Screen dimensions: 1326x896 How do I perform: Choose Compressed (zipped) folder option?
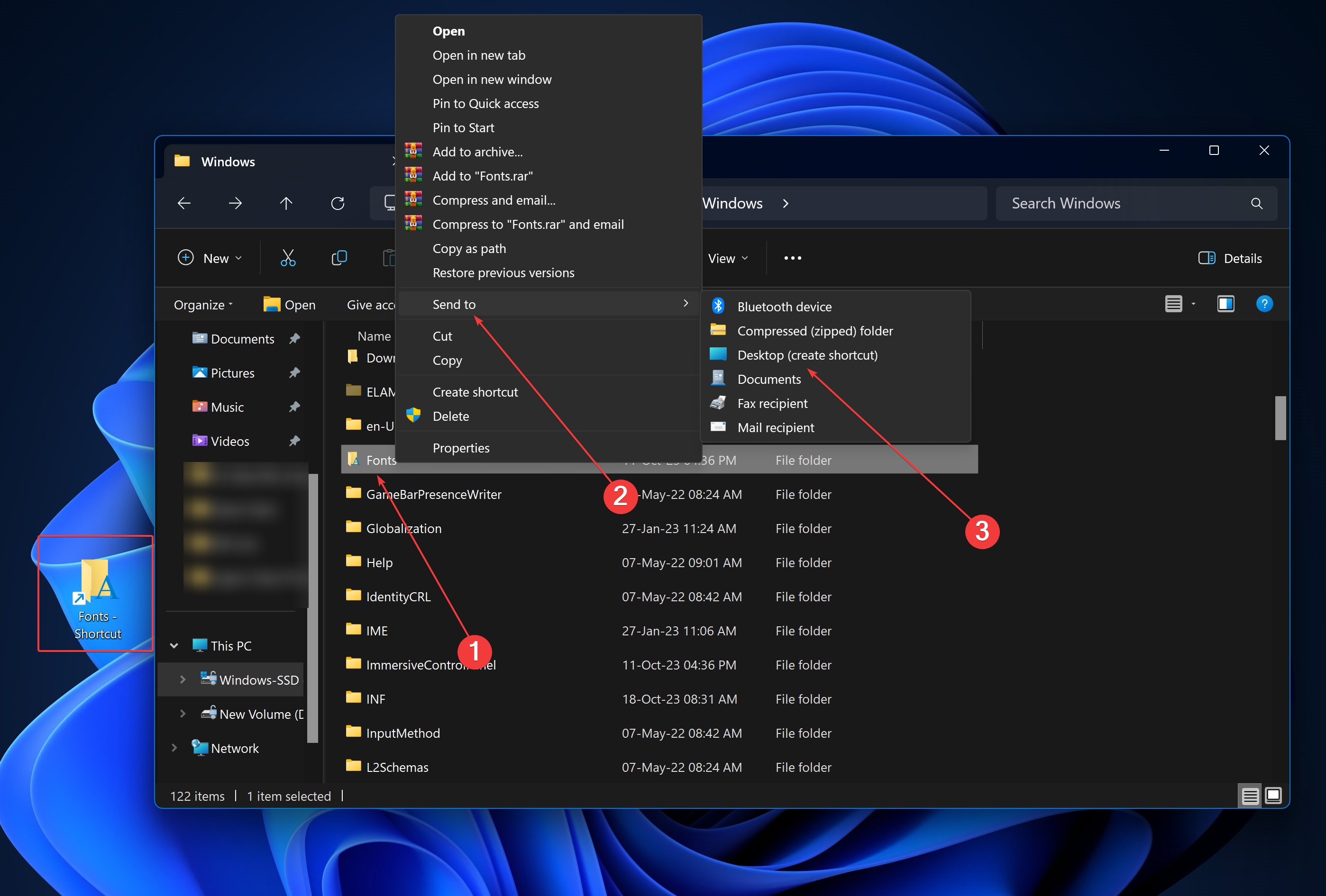coord(835,331)
